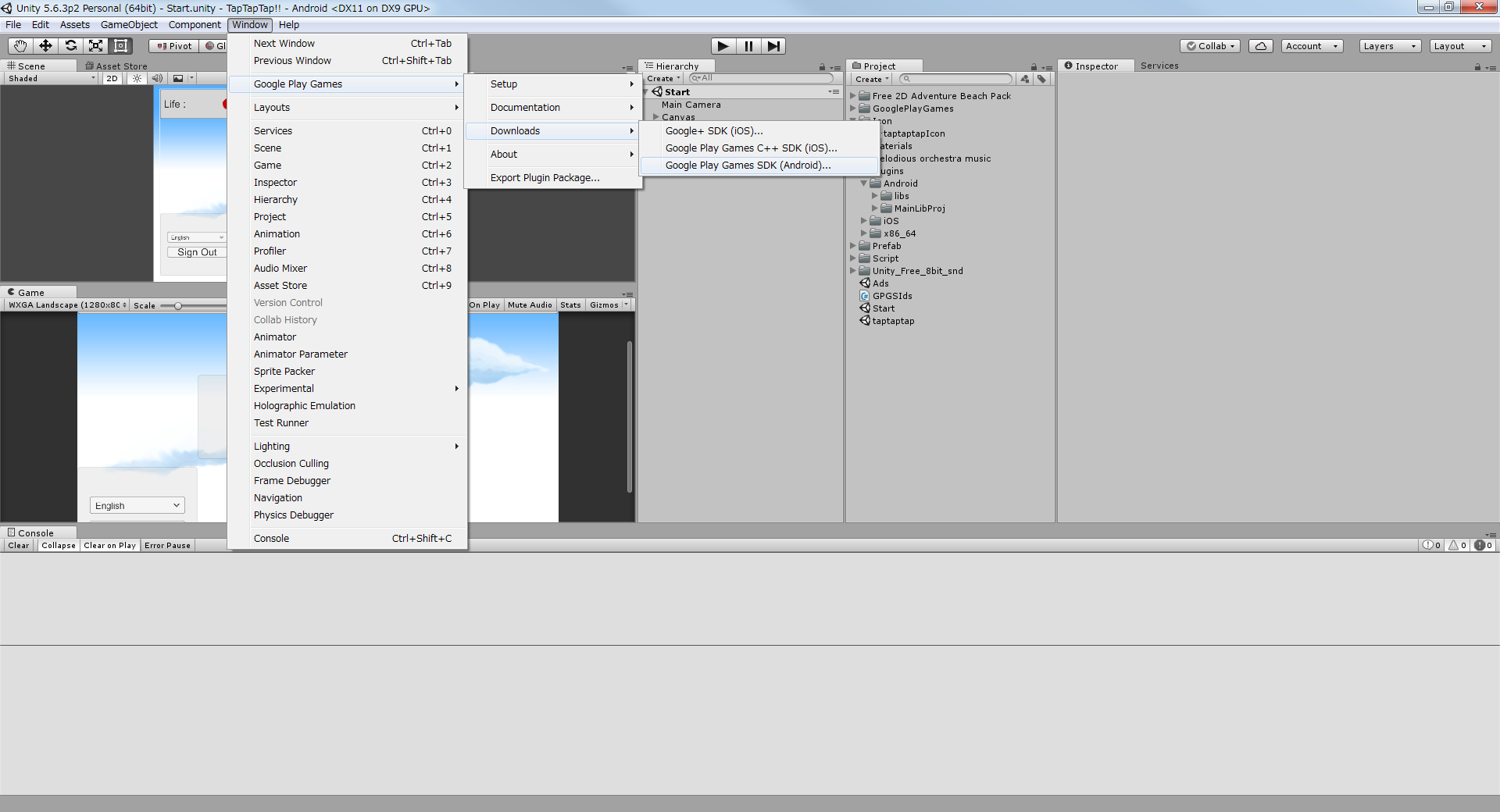Select the Rect transform tool
The height and width of the screenshot is (812, 1500).
[120, 46]
